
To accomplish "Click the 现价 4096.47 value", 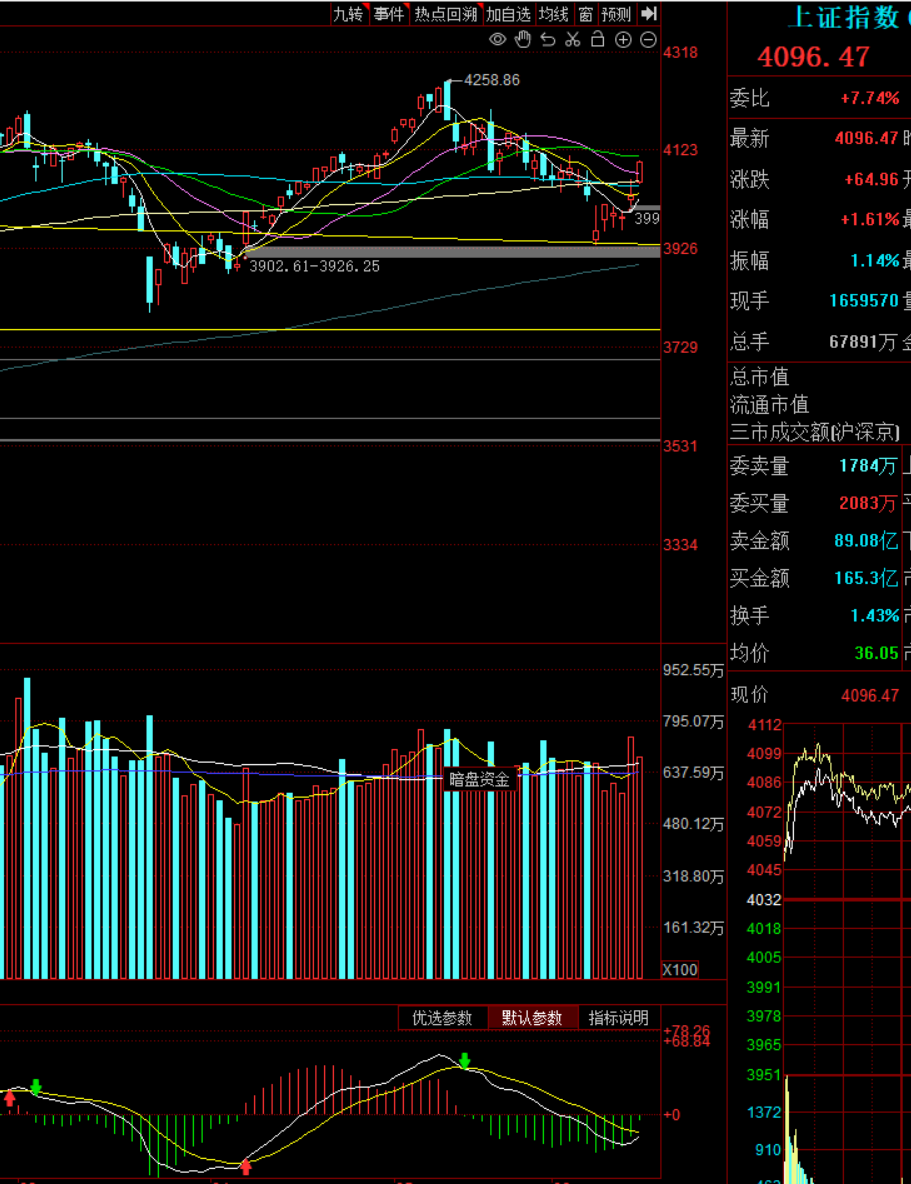I will pos(870,695).
